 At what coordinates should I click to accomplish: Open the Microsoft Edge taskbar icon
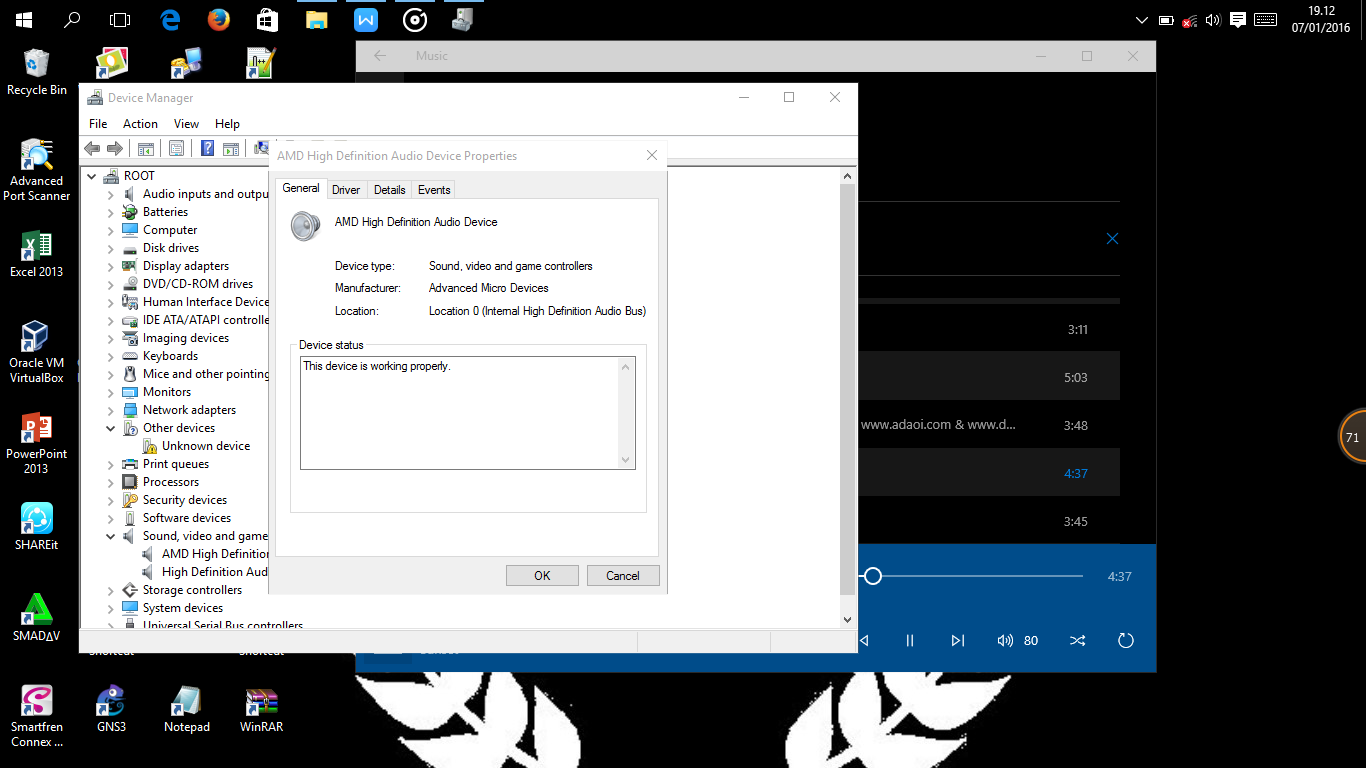170,18
